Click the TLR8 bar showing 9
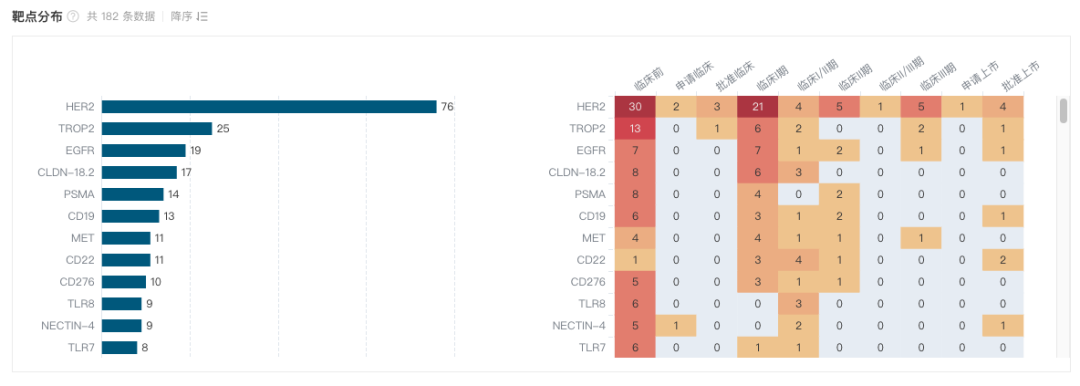Viewport: 1080px width, 386px height. [122, 303]
